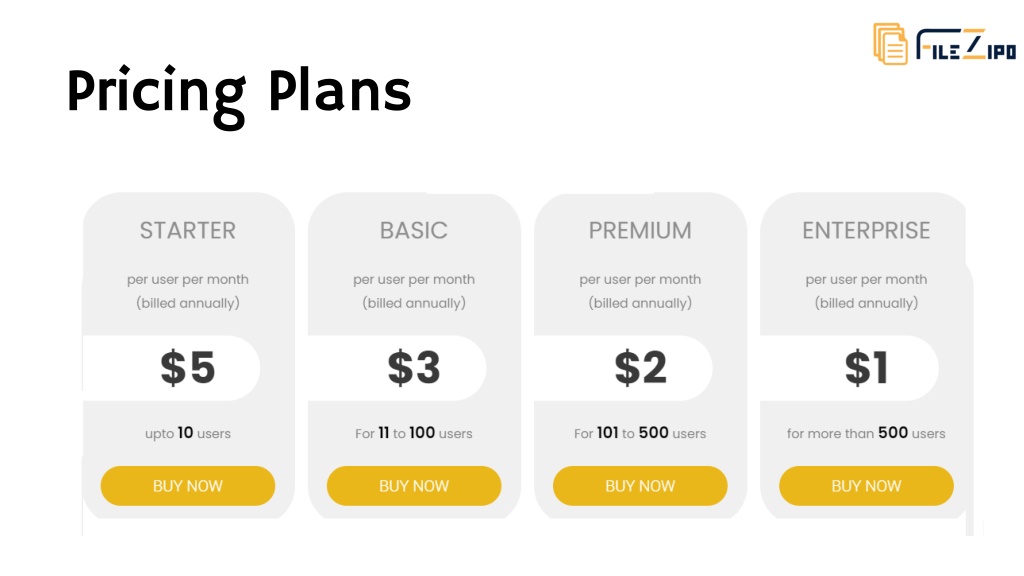Click the Starter 'per user per month' text
The image size is (1024, 576).
(x=187, y=280)
